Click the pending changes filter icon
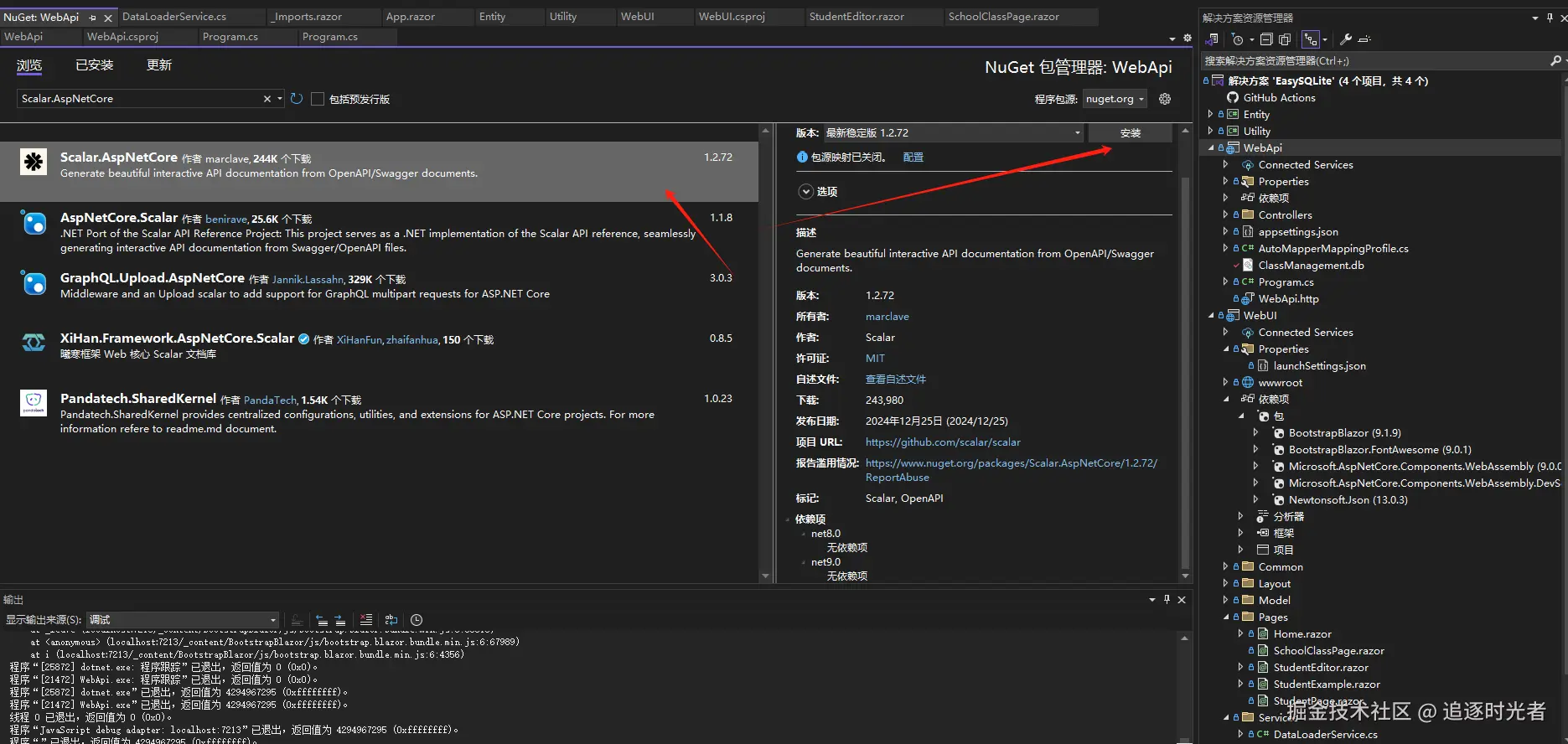This screenshot has width=1568, height=744. point(1237,39)
